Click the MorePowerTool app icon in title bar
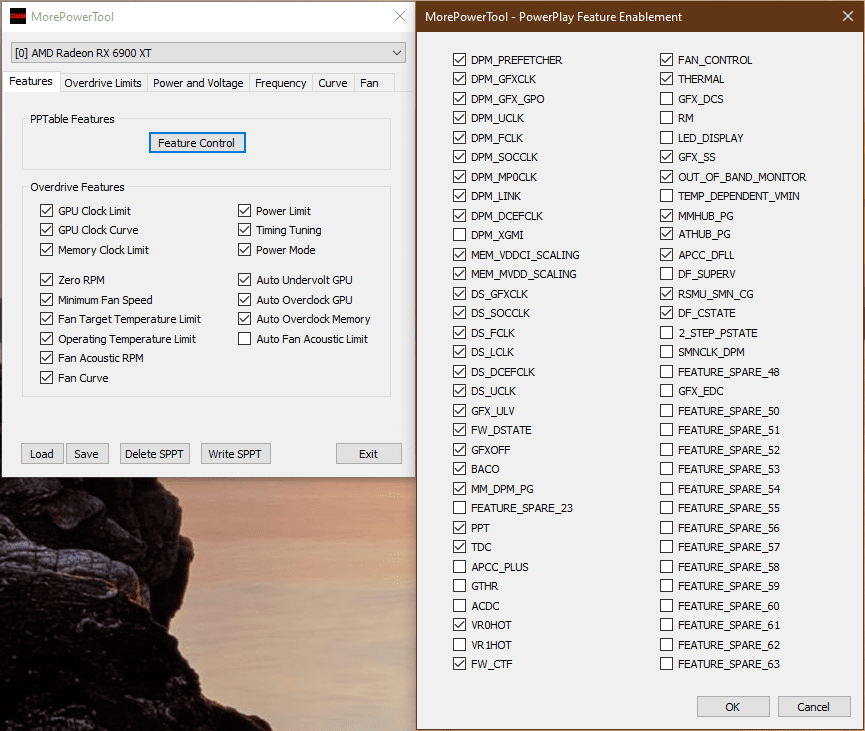Image resolution: width=865 pixels, height=731 pixels. (x=18, y=17)
